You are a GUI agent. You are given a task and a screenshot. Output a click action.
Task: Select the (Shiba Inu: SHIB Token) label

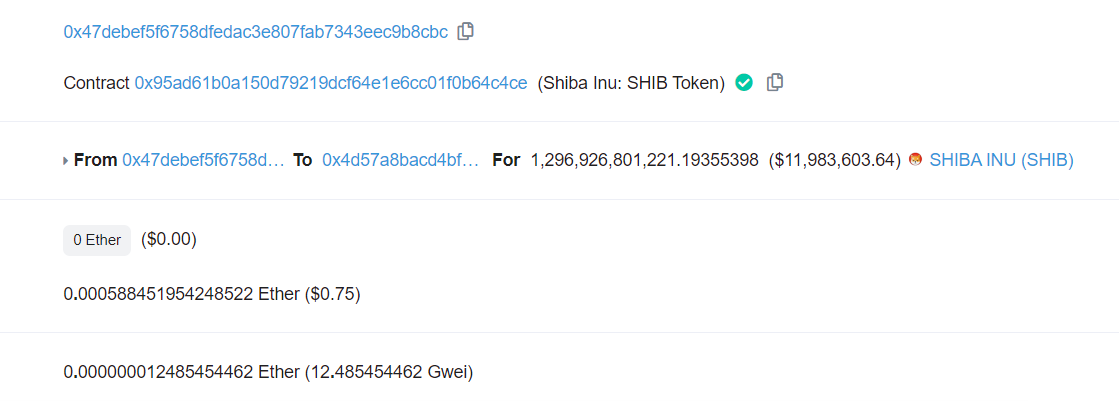coord(631,83)
